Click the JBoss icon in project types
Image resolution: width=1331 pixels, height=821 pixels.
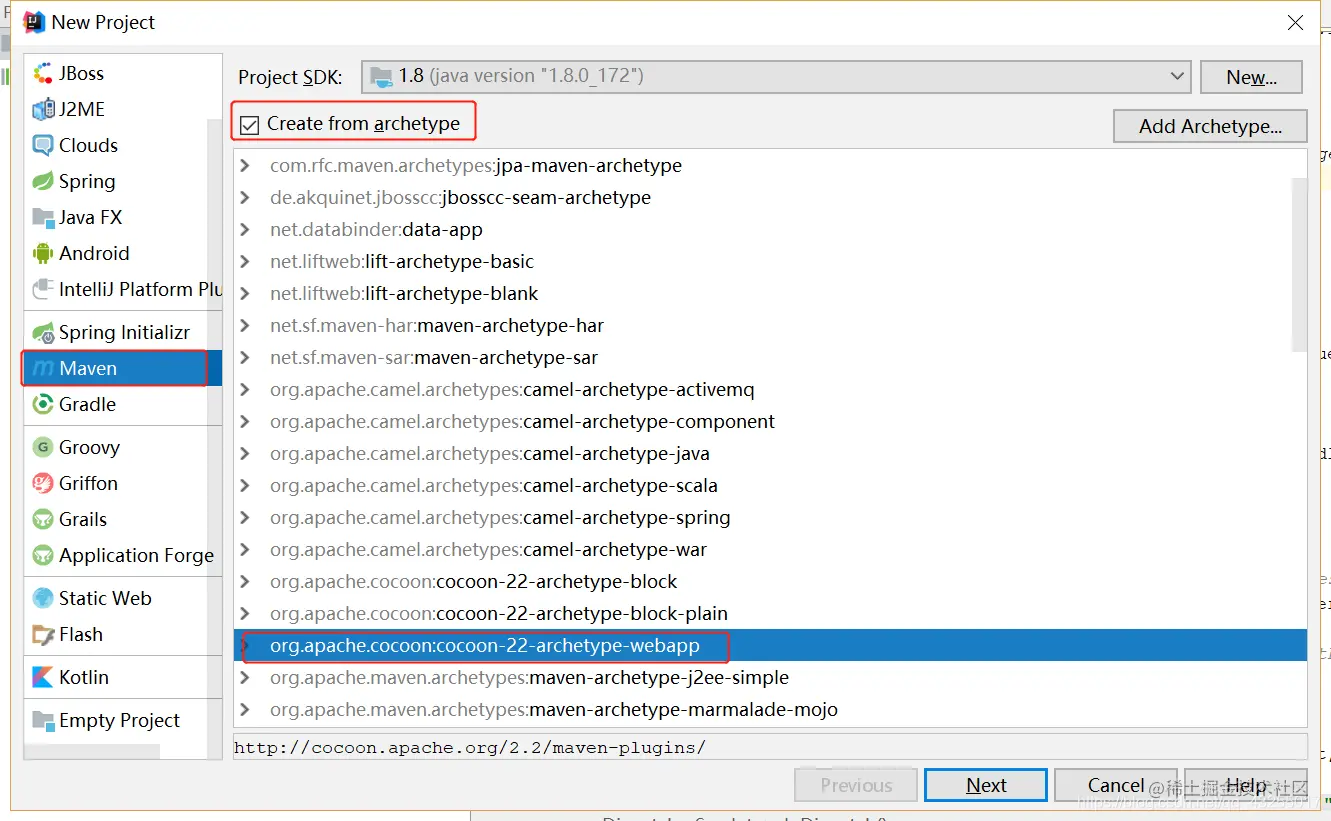tap(42, 73)
